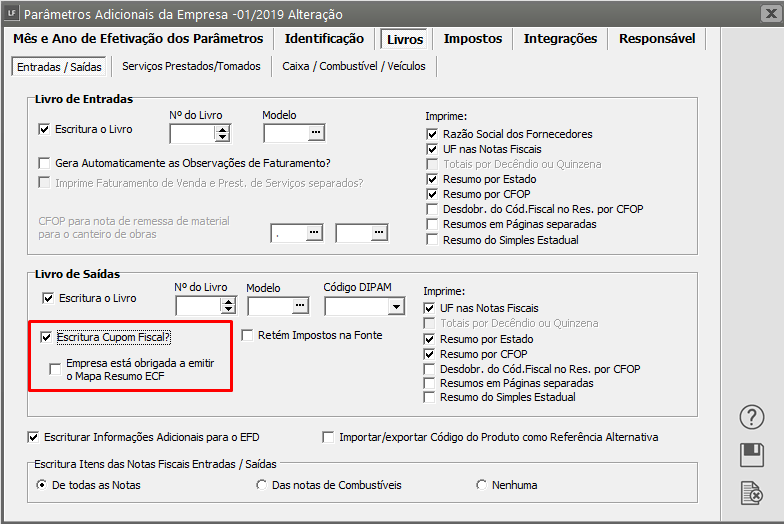The height and width of the screenshot is (524, 784).
Task: Enable Importar/exportar Código do Produto como Referência Alternativa
Action: (x=328, y=438)
